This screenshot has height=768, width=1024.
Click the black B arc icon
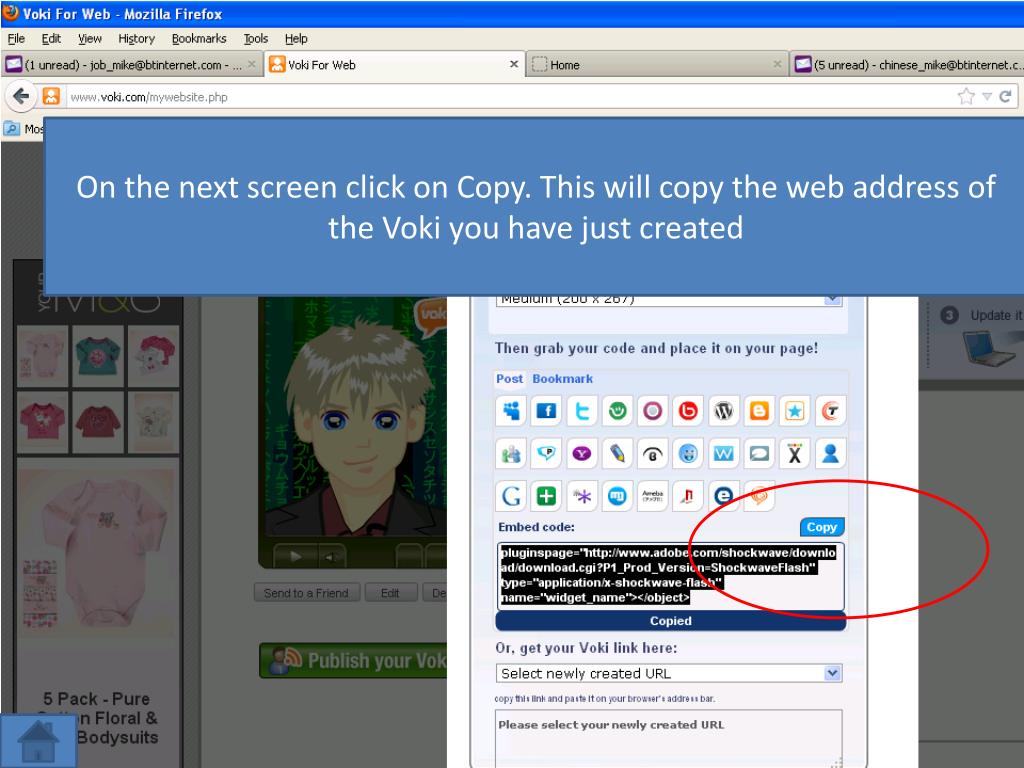(x=652, y=453)
